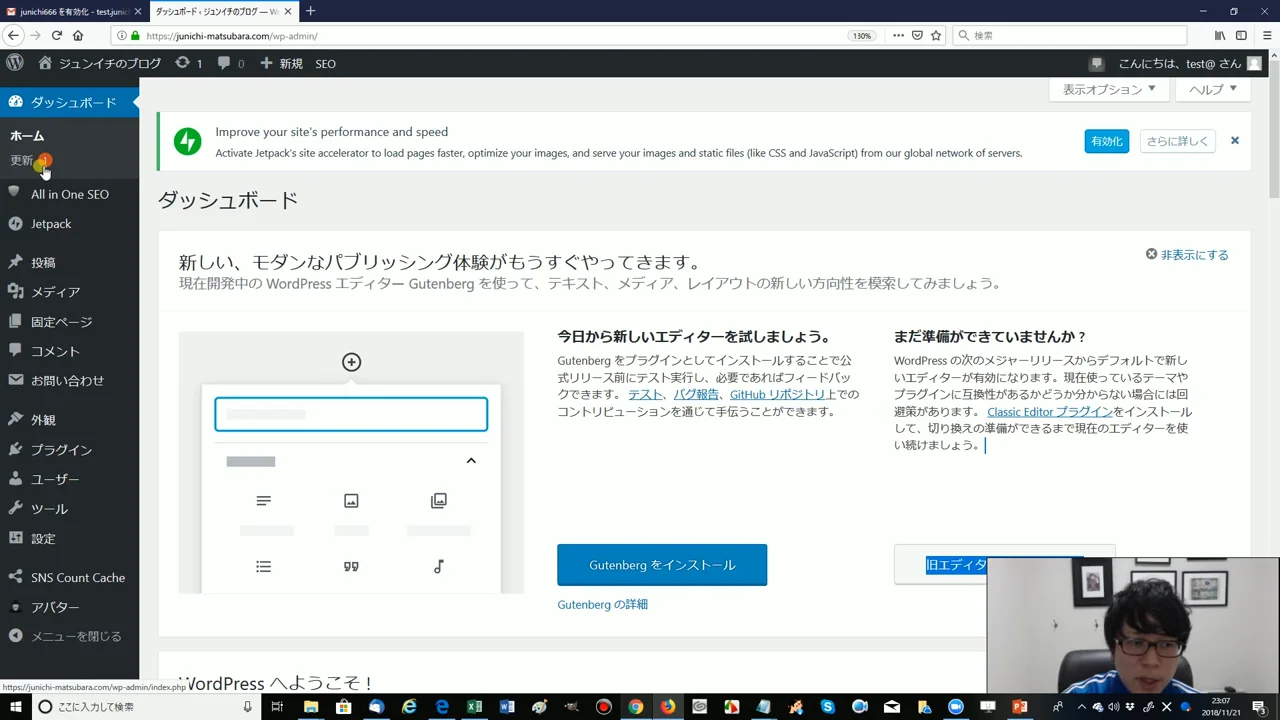Click the Firefox 検索 search box

(x=1070, y=35)
